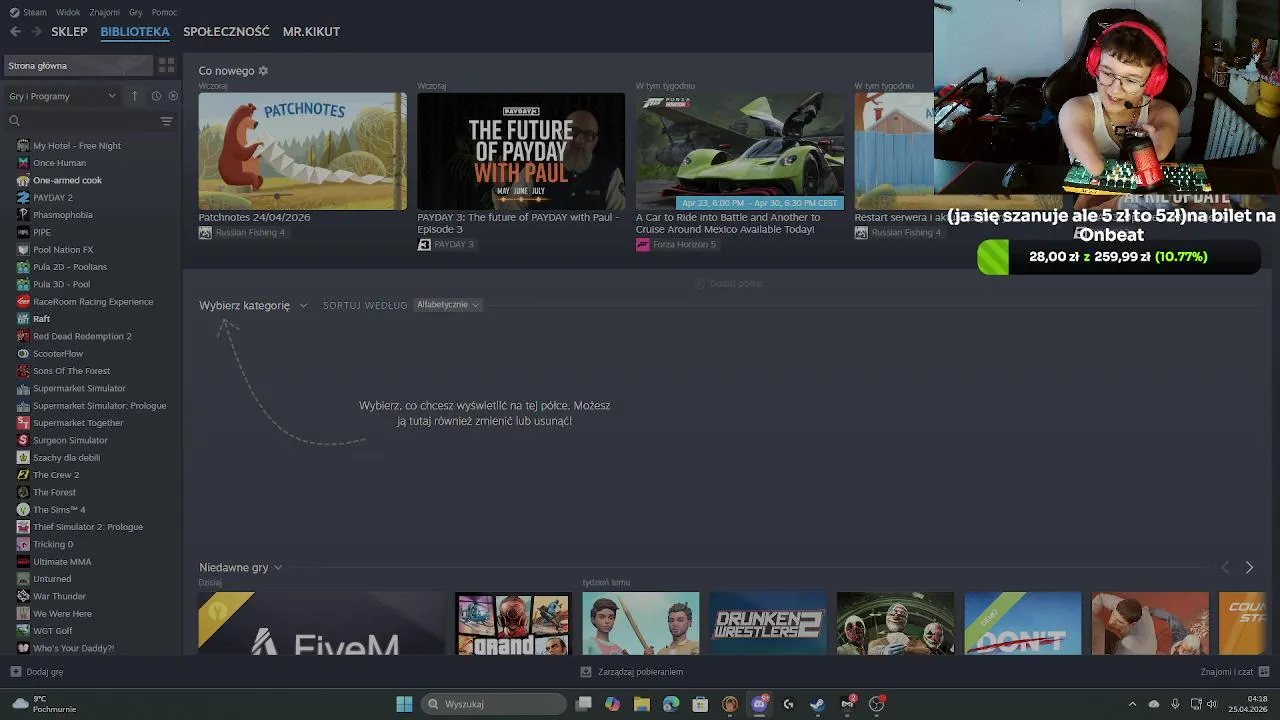Go back with the navigation left arrow

(15, 32)
